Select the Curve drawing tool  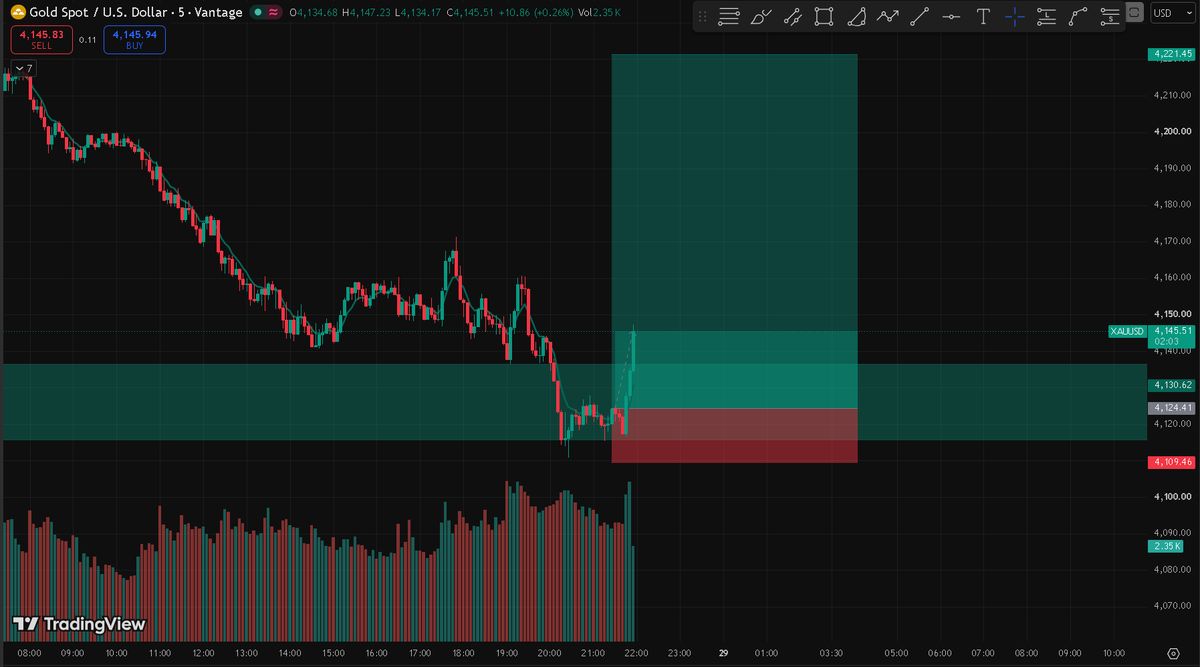(1077, 16)
